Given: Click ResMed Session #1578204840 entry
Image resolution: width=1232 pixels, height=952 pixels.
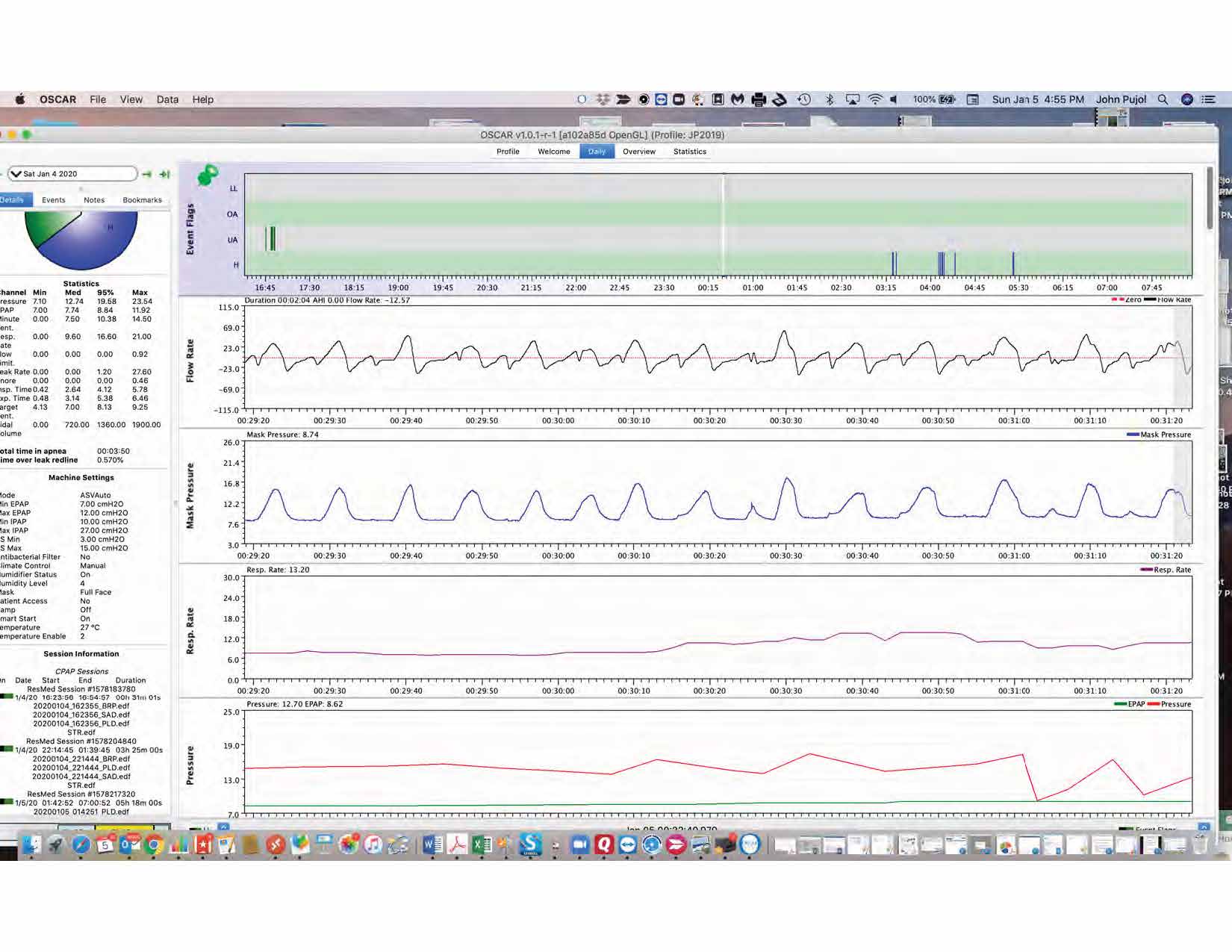Looking at the screenshot, I should click(81, 741).
